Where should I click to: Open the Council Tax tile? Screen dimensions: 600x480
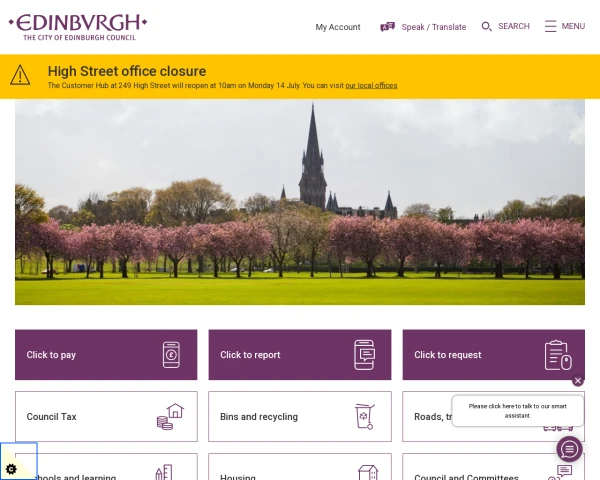(x=106, y=416)
